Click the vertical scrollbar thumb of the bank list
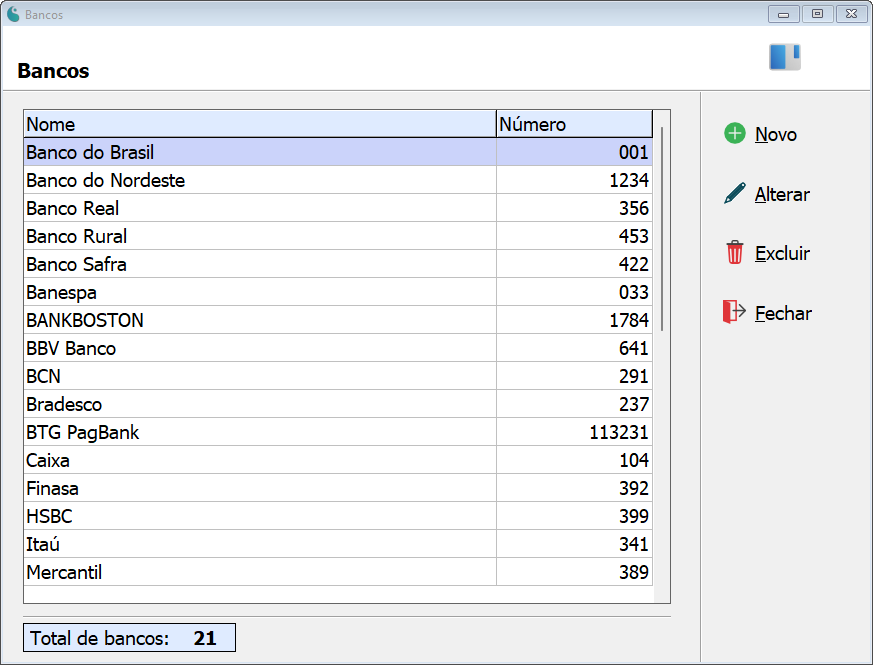This screenshot has width=873, height=665. point(661,229)
